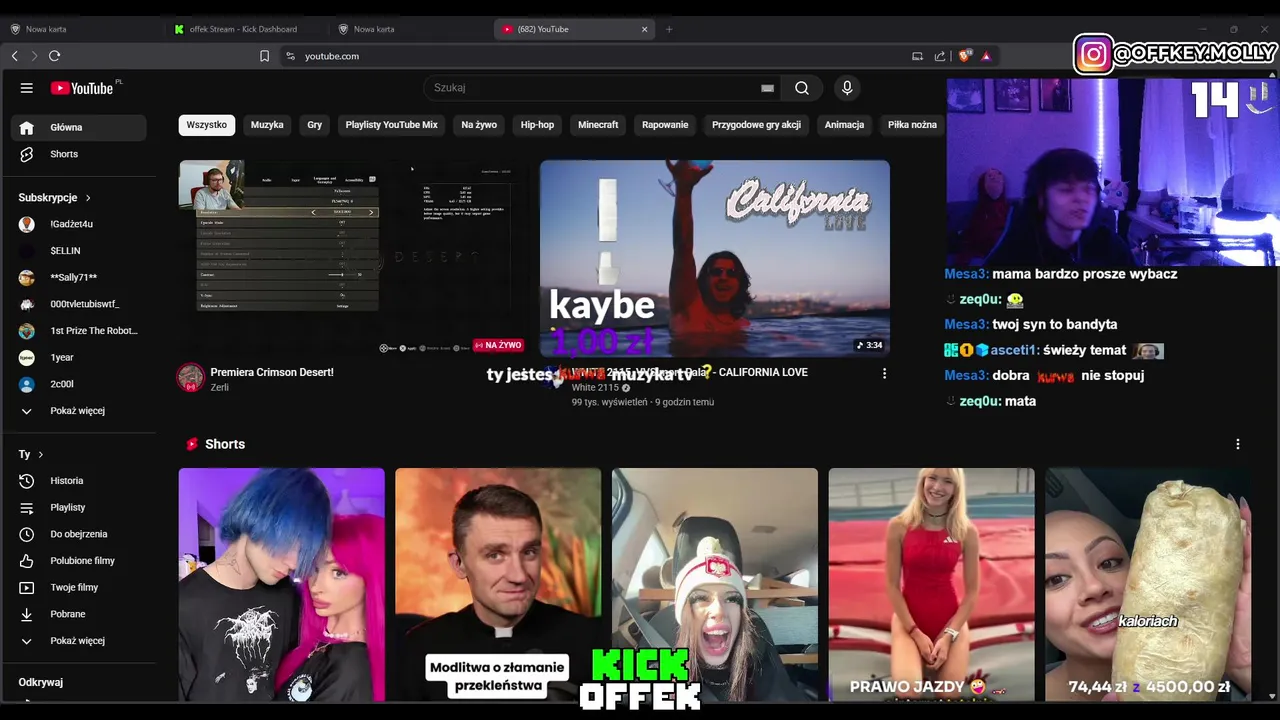The image size is (1280, 720).
Task: Open Premiera Crimson Desert! video title
Action: [x=272, y=372]
